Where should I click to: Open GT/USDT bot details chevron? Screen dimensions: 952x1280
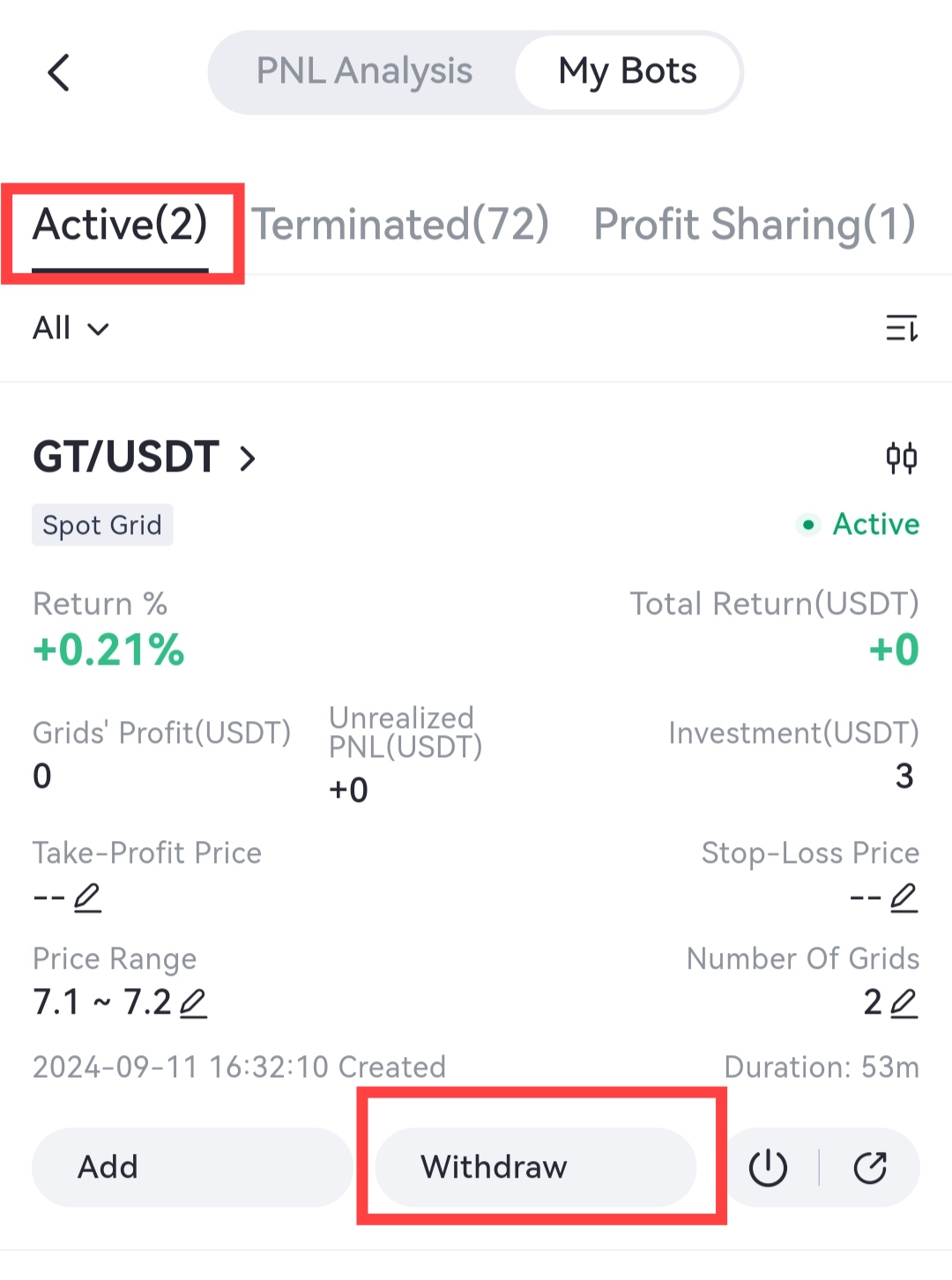point(248,458)
